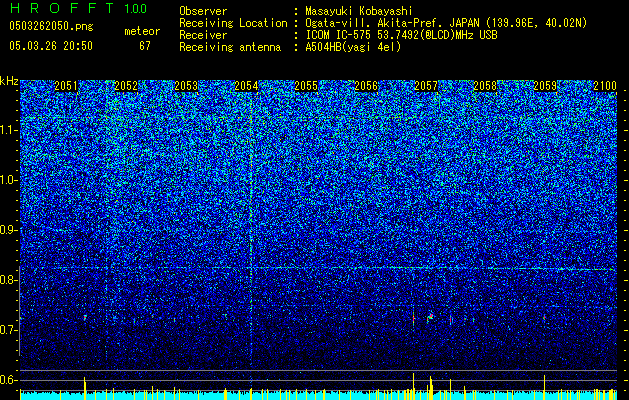Click the 2058 time marker
Screen dimensions: 629x400
(x=485, y=86)
